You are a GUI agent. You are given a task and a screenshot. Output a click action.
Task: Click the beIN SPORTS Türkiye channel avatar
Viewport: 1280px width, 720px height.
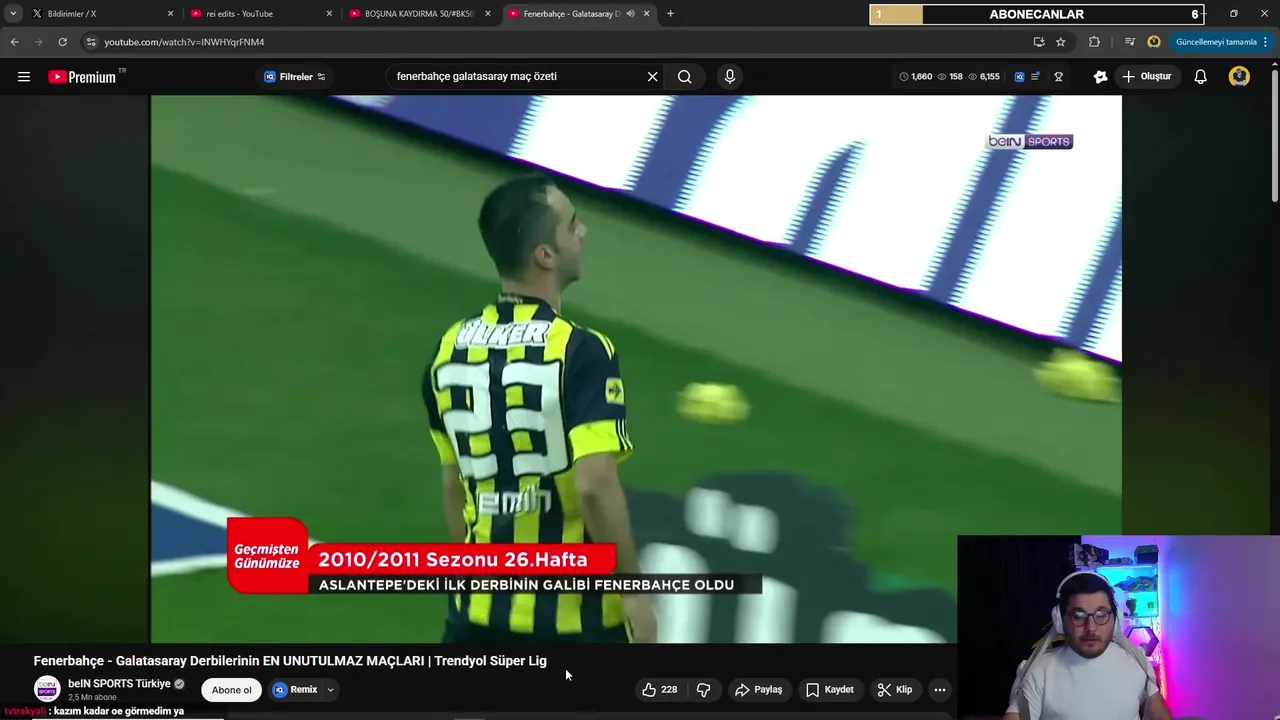(47, 689)
